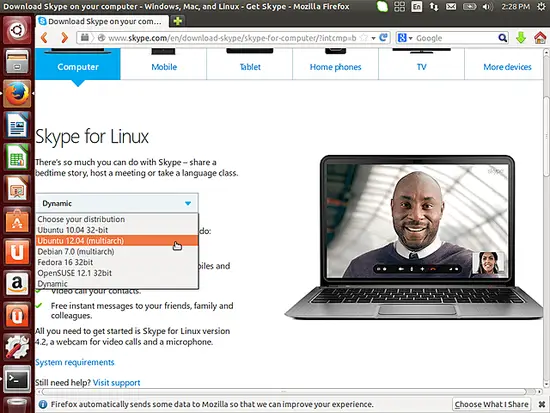550x413 pixels.
Task: Reload the page with refresh icon
Action: [384, 38]
